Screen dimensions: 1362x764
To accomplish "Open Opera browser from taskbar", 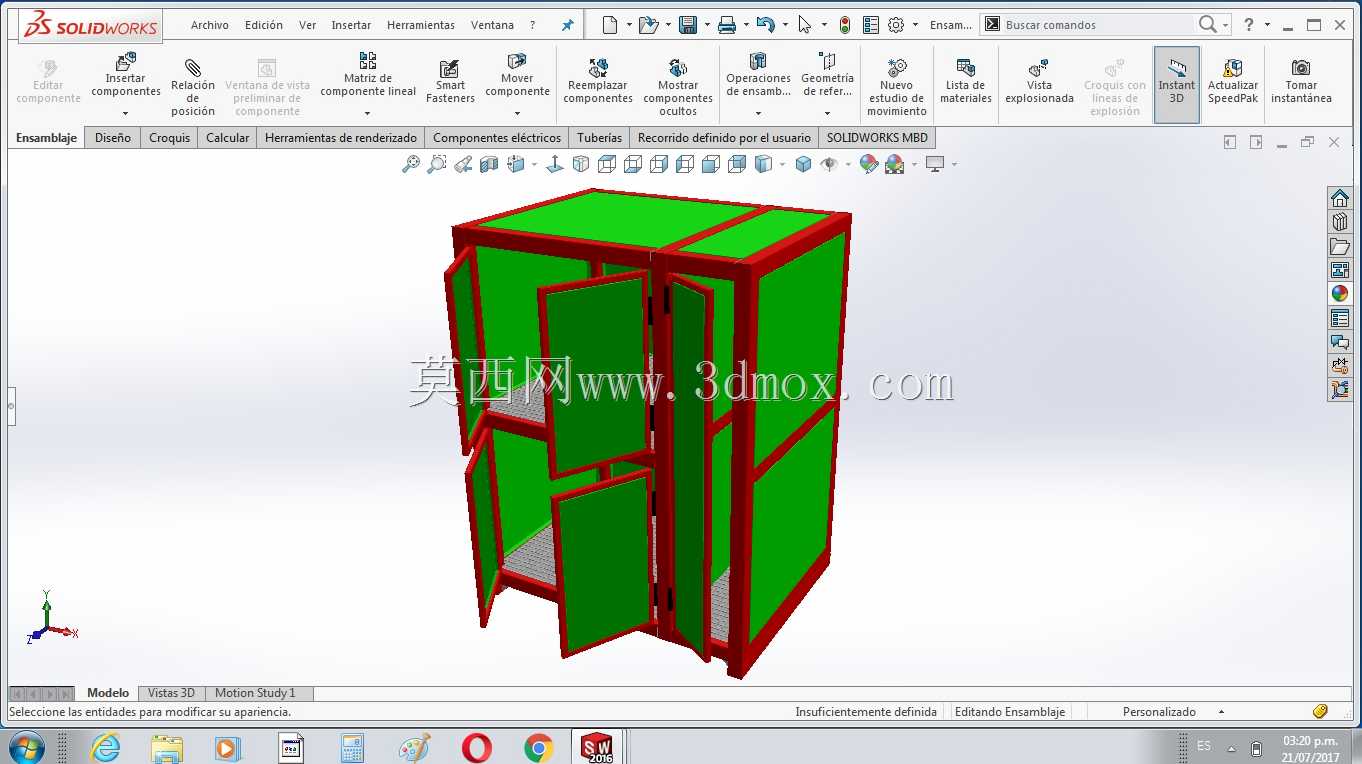I will coord(477,747).
